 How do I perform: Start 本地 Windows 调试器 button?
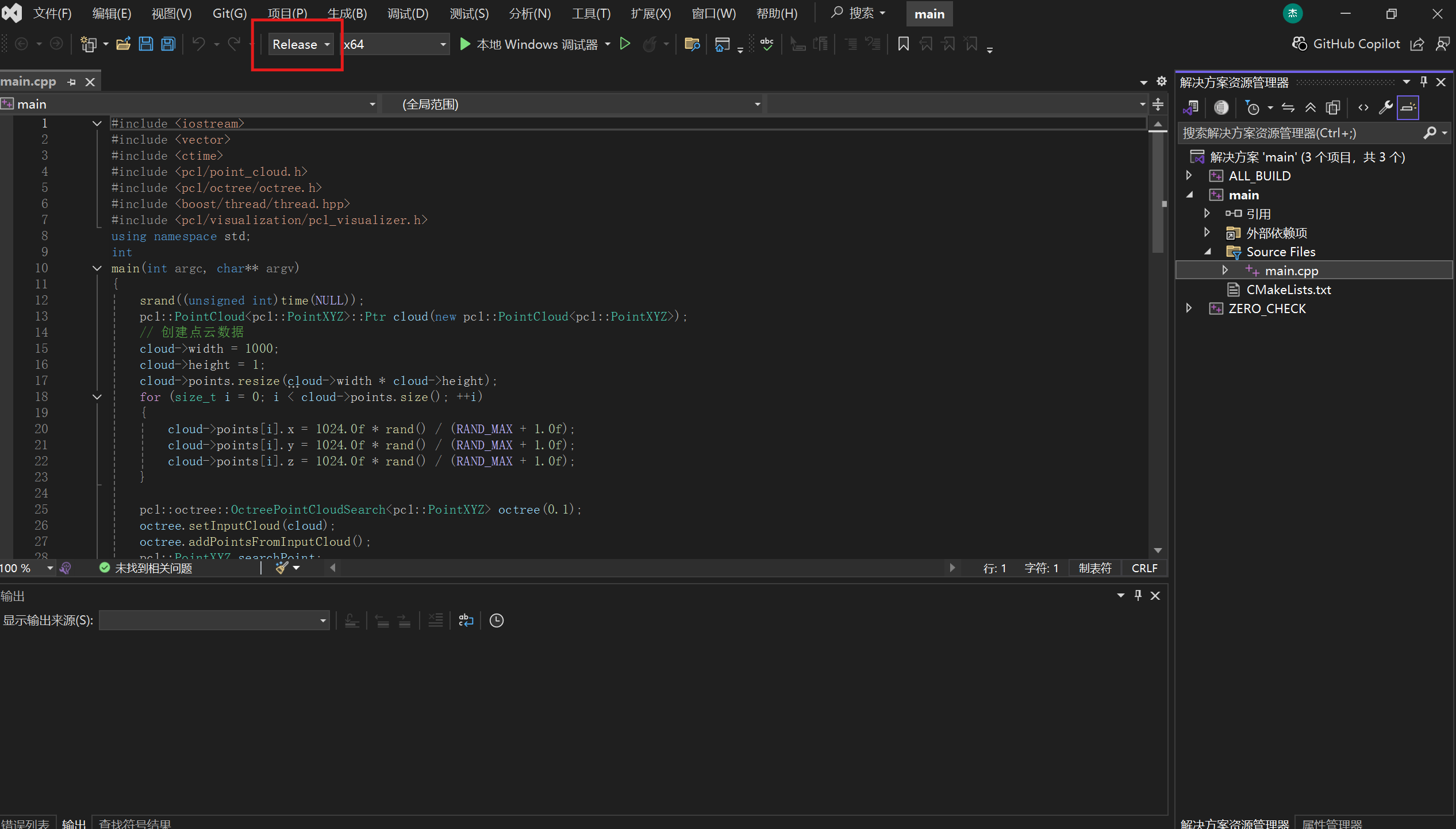[529, 44]
